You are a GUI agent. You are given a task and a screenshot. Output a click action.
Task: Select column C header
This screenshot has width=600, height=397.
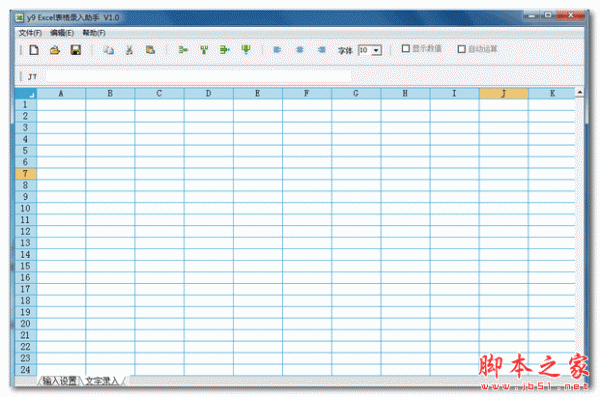click(159, 93)
